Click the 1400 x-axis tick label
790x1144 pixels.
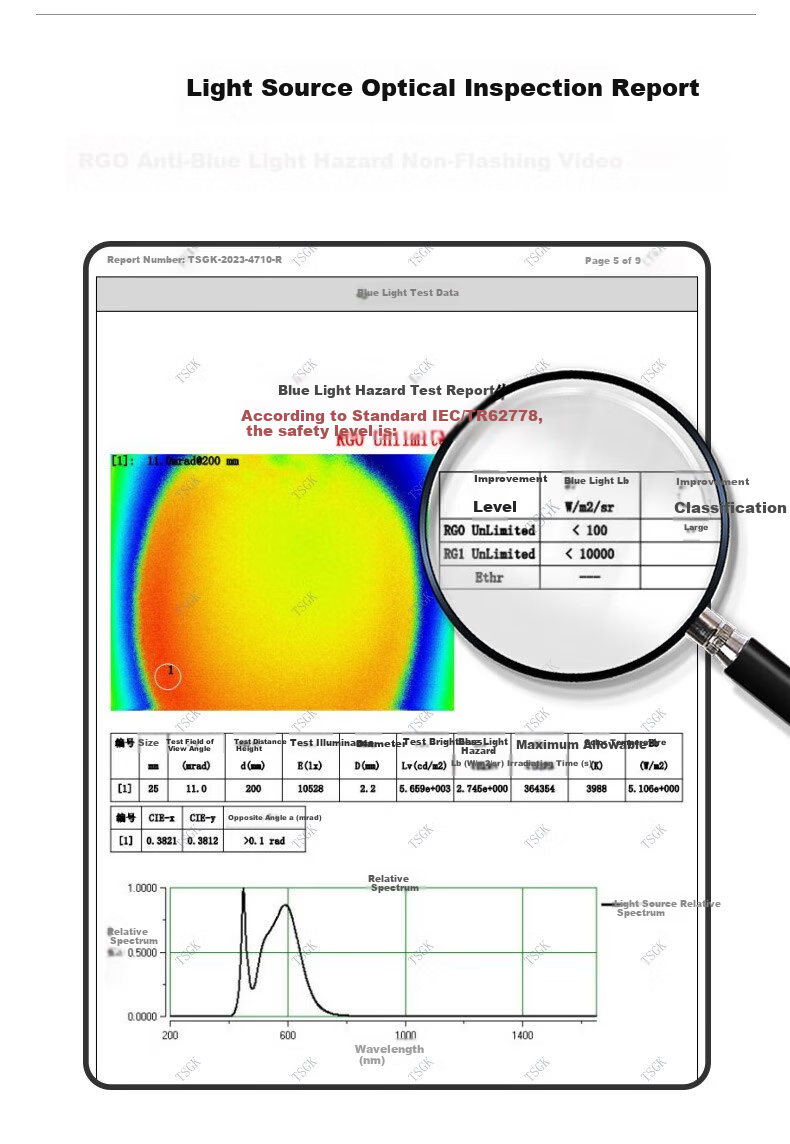pos(522,1035)
